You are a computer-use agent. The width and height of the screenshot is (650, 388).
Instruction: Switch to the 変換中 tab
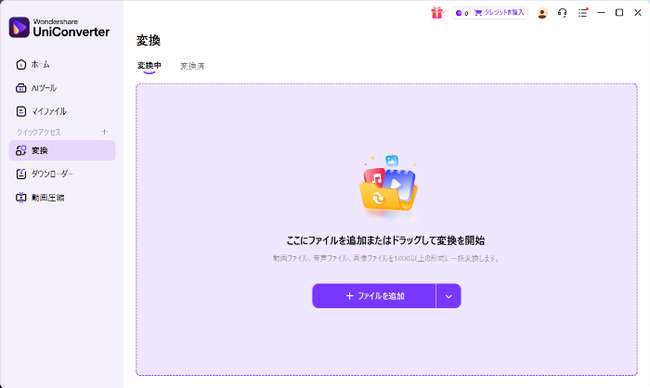click(x=149, y=65)
